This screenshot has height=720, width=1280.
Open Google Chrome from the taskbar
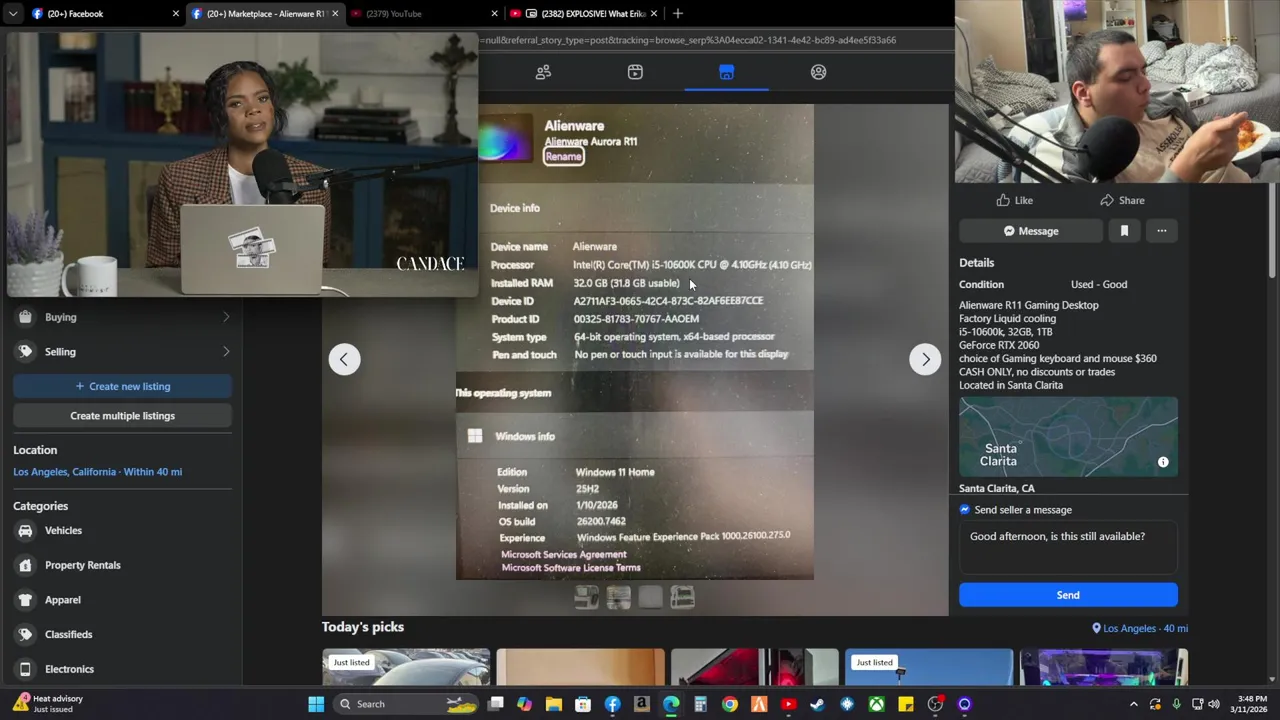(730, 704)
